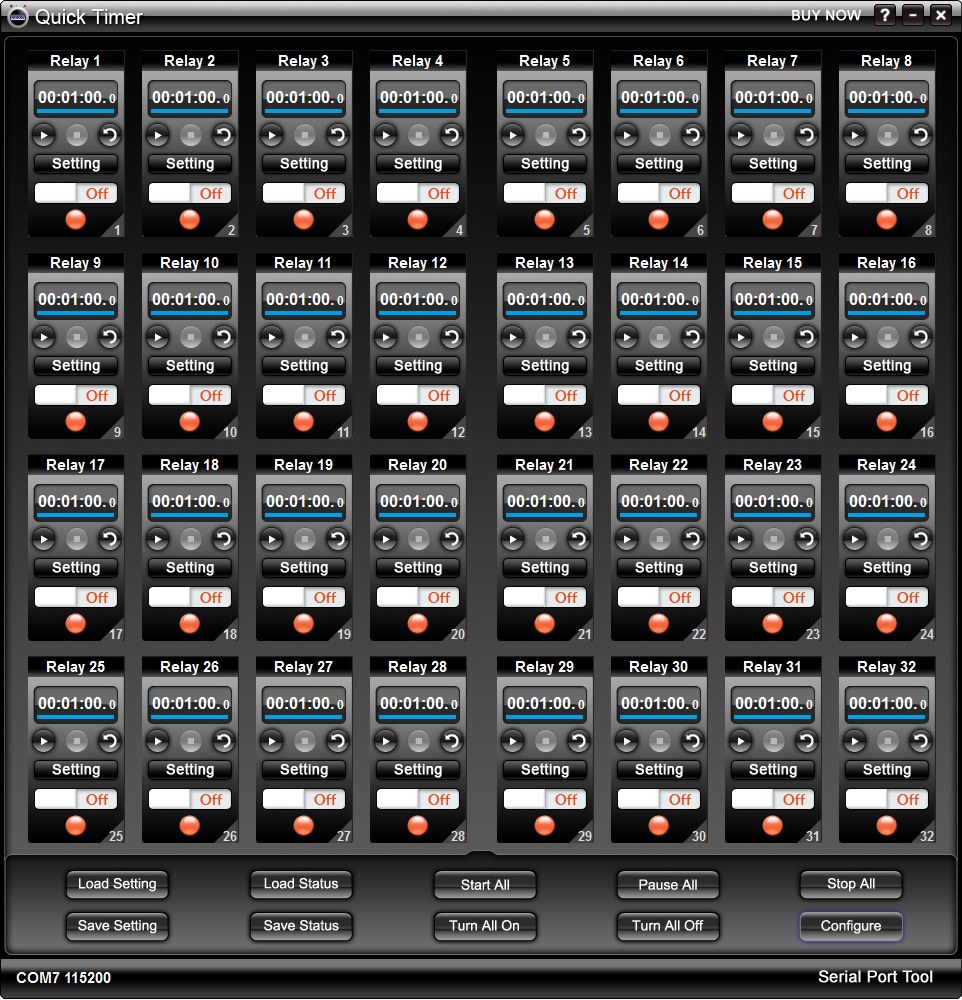Open the Configure dialog
This screenshot has width=962, height=1000.
[x=851, y=926]
